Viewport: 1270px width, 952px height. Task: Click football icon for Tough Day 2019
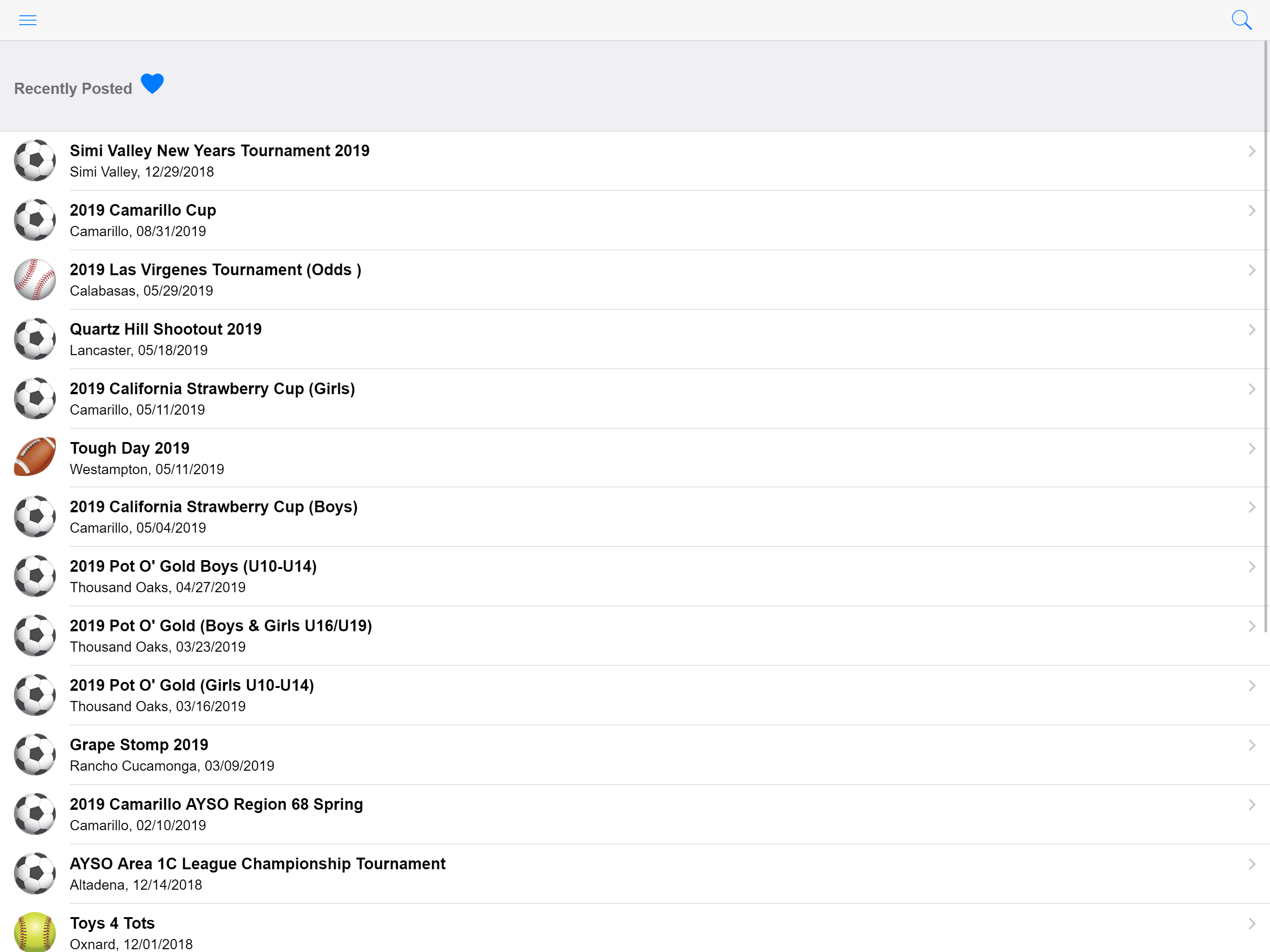point(34,457)
